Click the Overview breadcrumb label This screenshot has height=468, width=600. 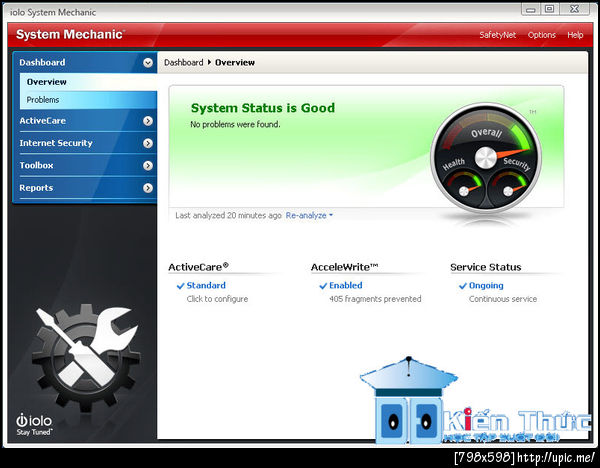(x=235, y=62)
